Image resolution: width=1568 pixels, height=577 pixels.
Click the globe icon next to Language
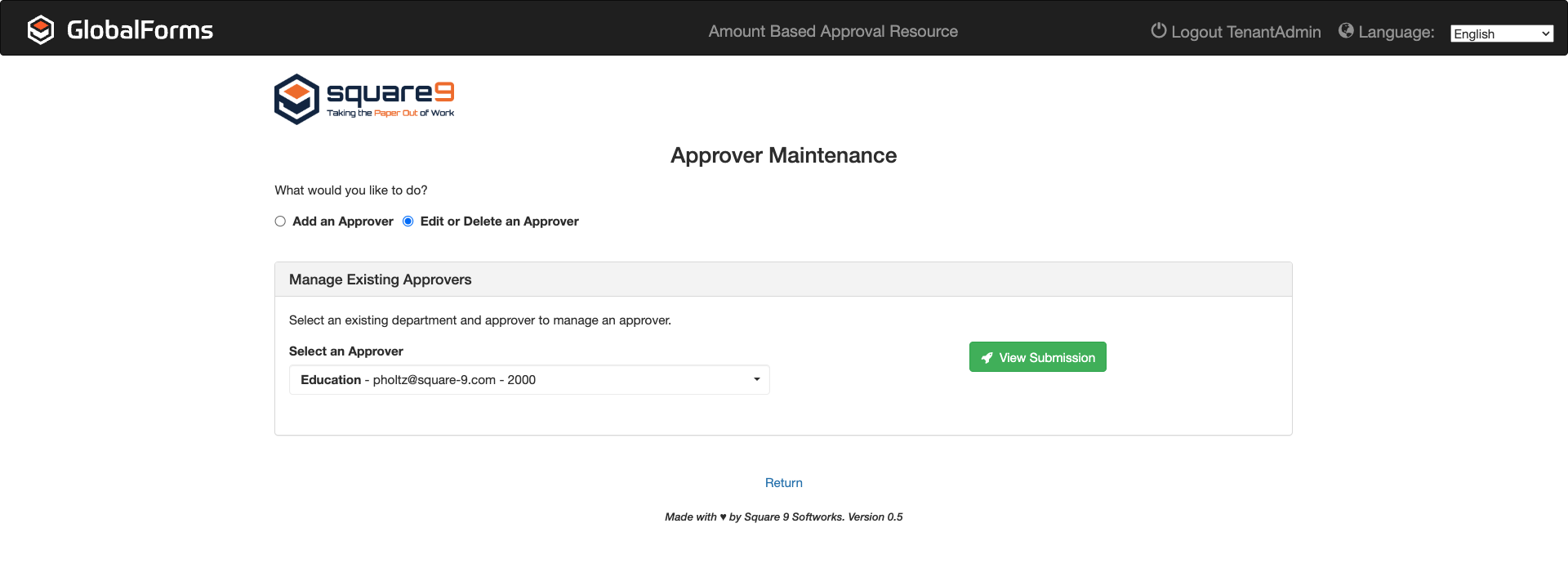(1346, 31)
